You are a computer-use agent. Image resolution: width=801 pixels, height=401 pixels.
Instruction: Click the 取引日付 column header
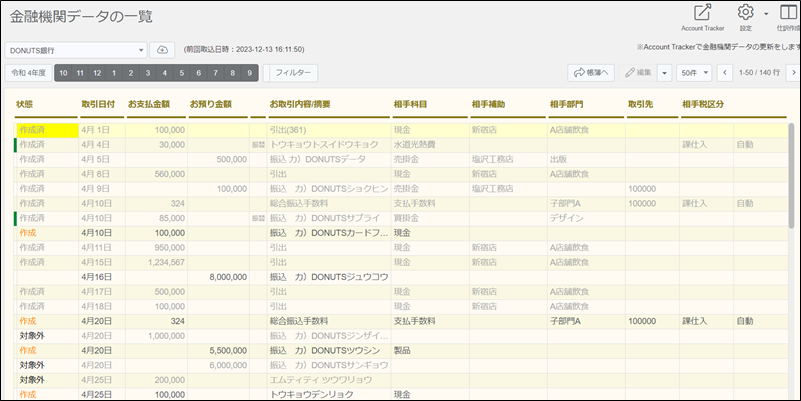tap(98, 104)
